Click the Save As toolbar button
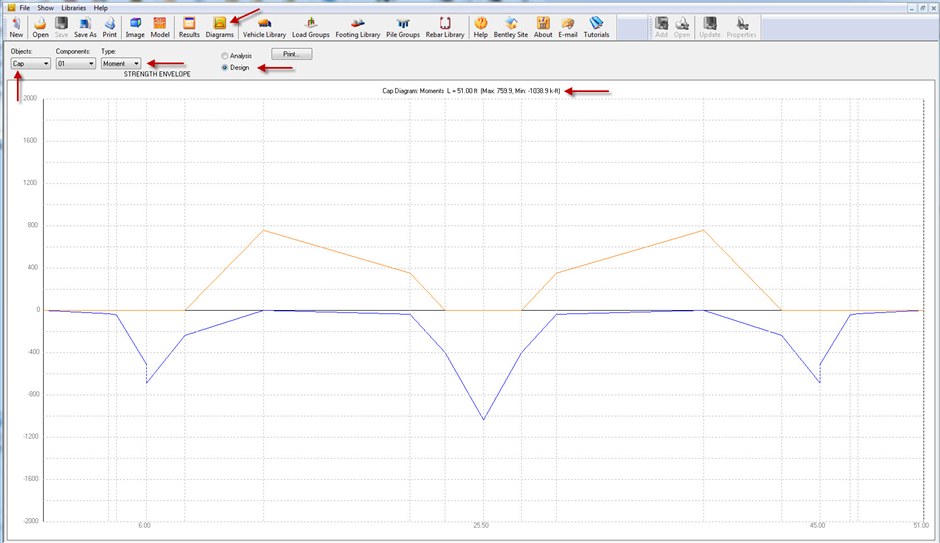The height and width of the screenshot is (543, 940). click(86, 26)
